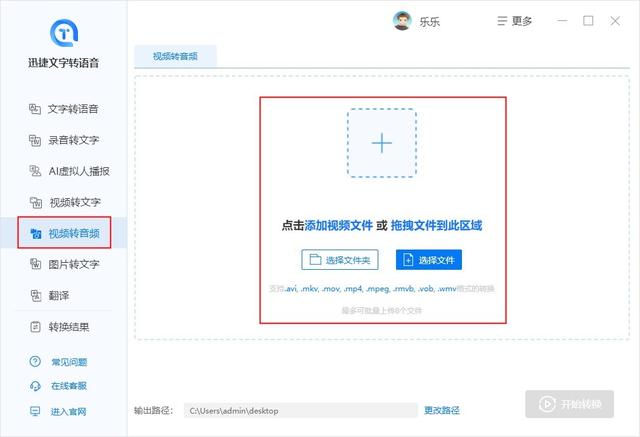Viewport: 640px width, 437px height.
Task: Click the 视频转文字 sidebar icon
Action: coord(36,202)
